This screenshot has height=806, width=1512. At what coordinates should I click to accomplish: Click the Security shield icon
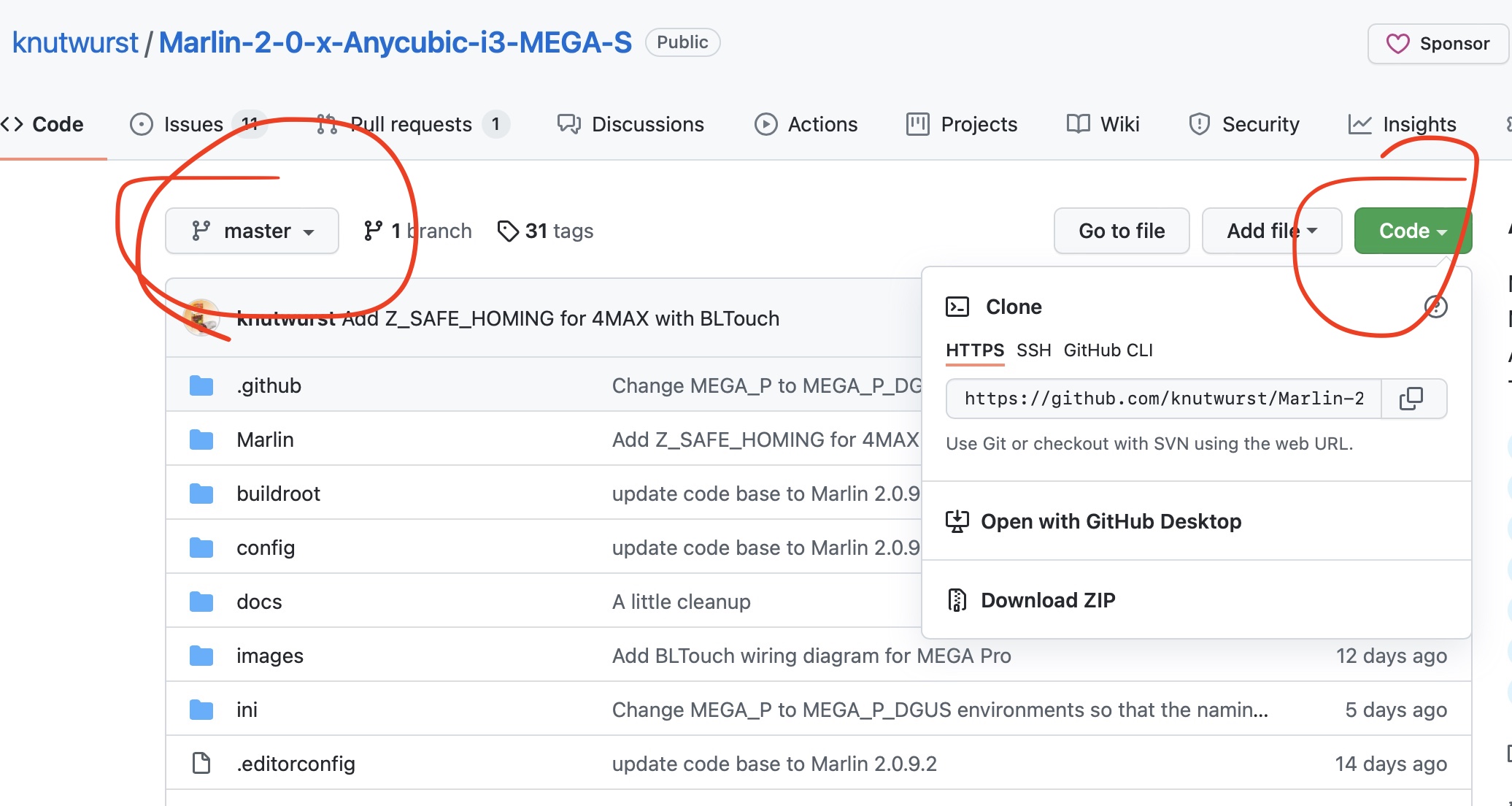[x=1200, y=124]
